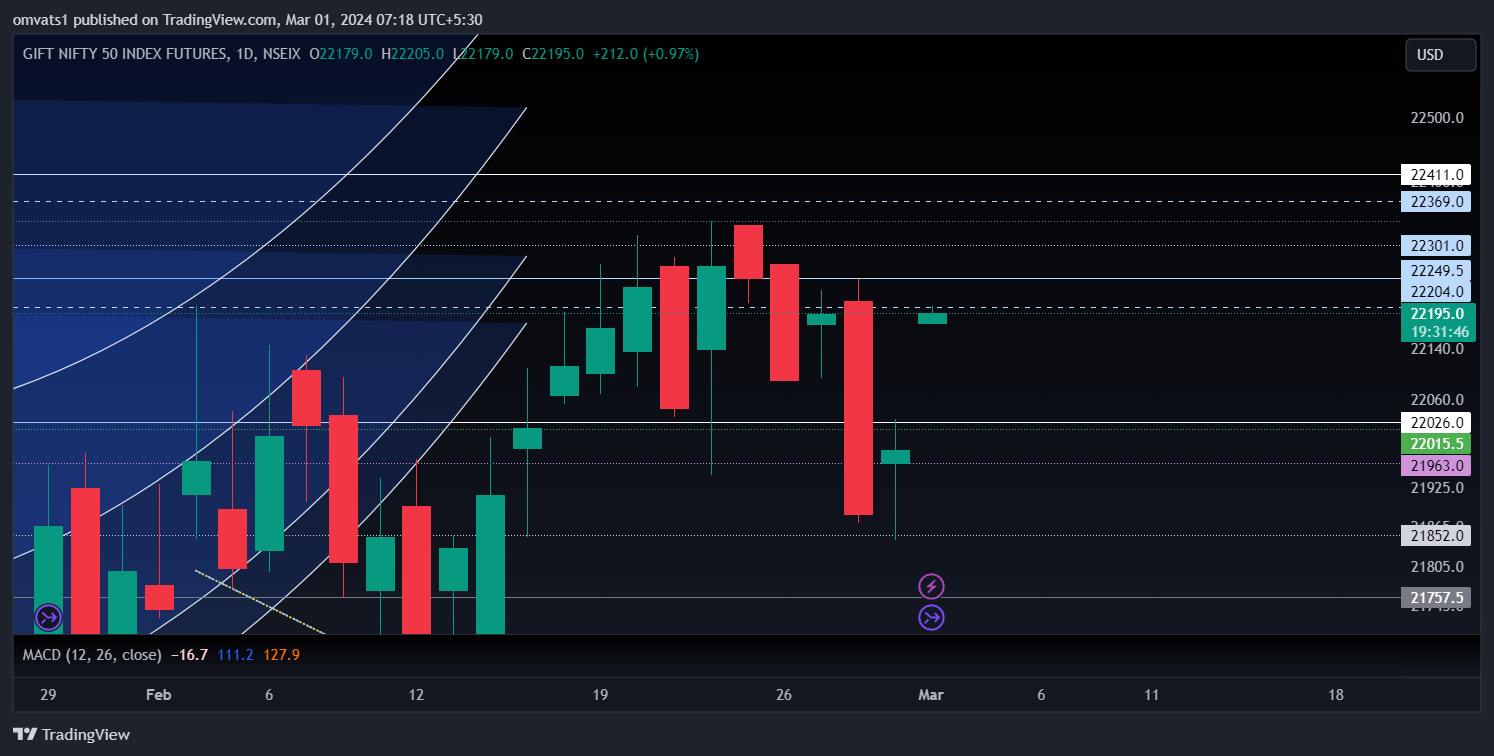Click the purple arrow icon near January 29
Screen dimensions: 1494x756
point(48,617)
